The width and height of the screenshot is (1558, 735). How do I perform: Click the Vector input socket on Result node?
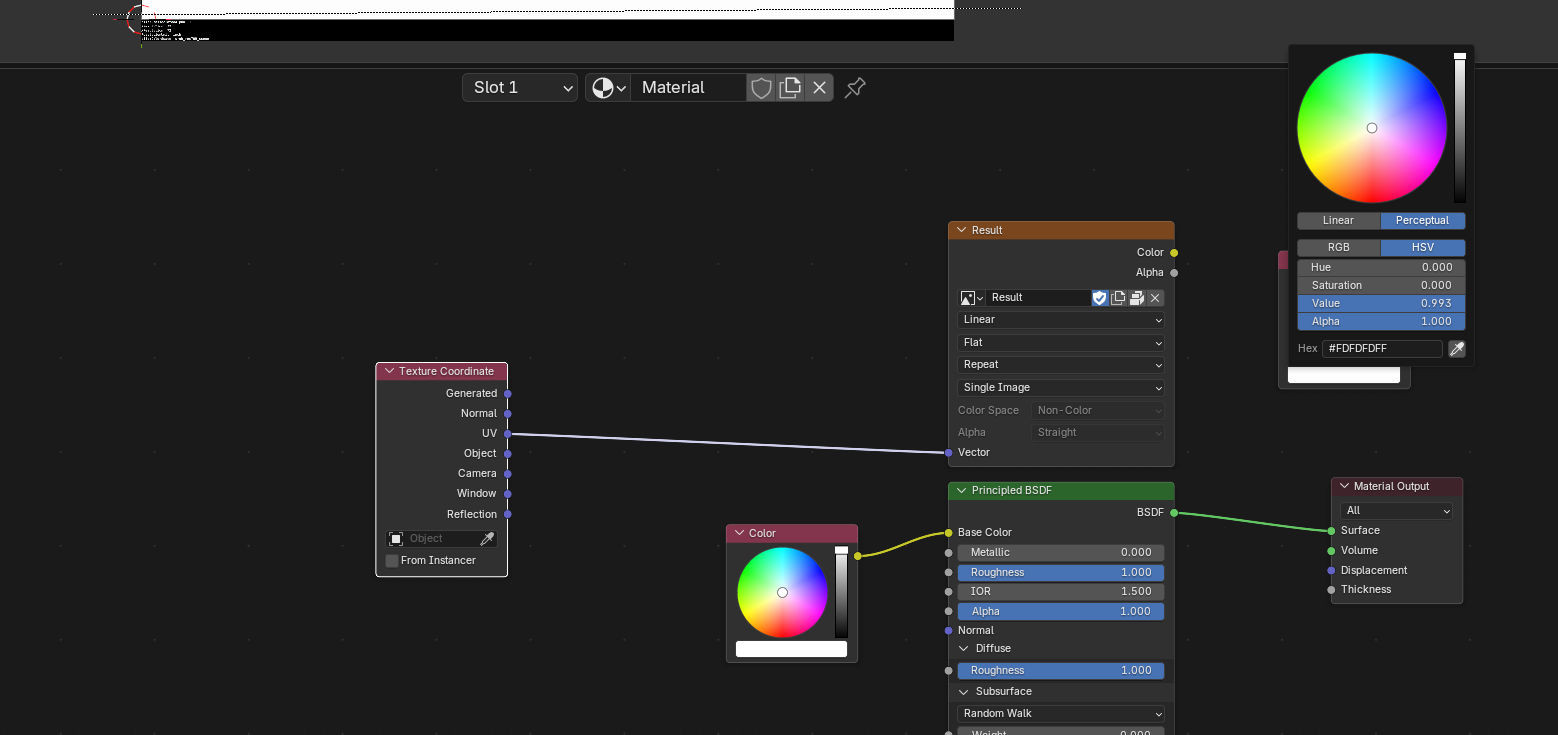coord(949,453)
